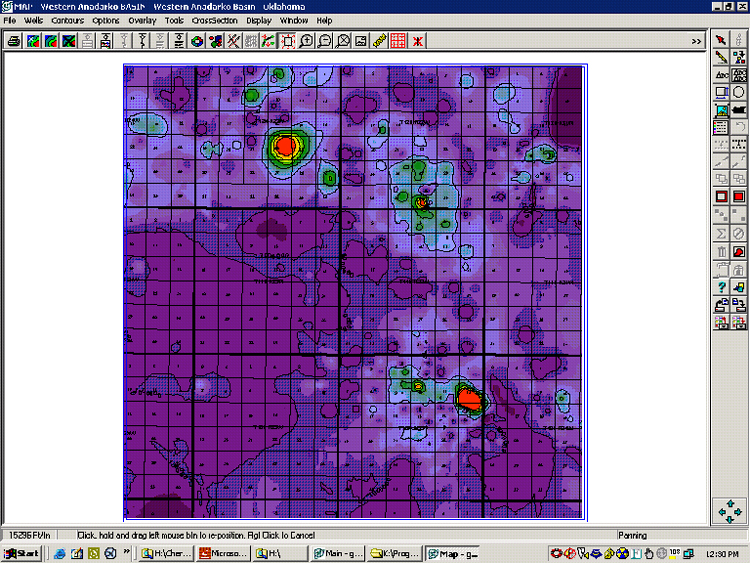Click the taskbar clock showing 12:30 PM

click(722, 554)
